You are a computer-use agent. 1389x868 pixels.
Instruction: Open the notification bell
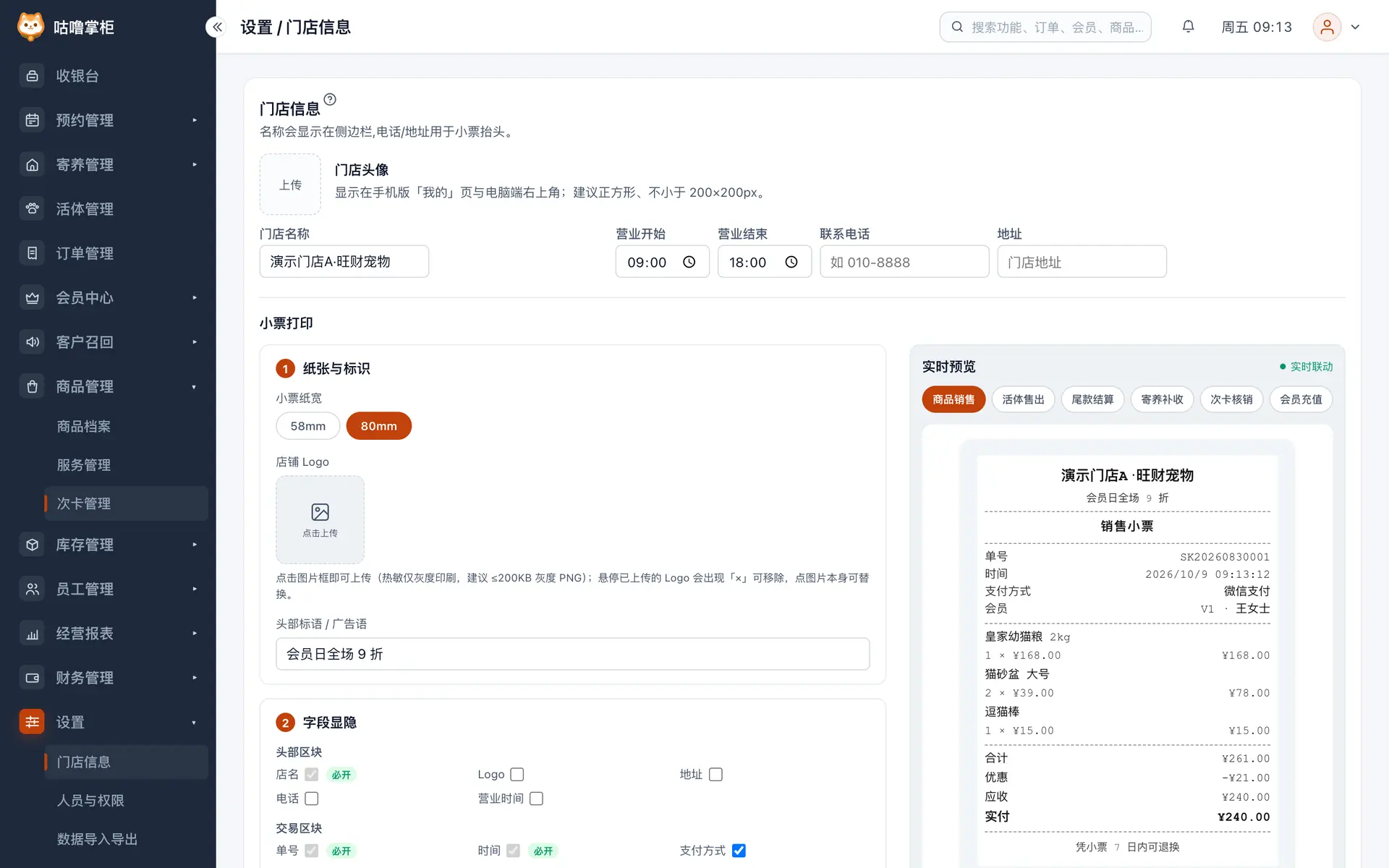tap(1188, 27)
